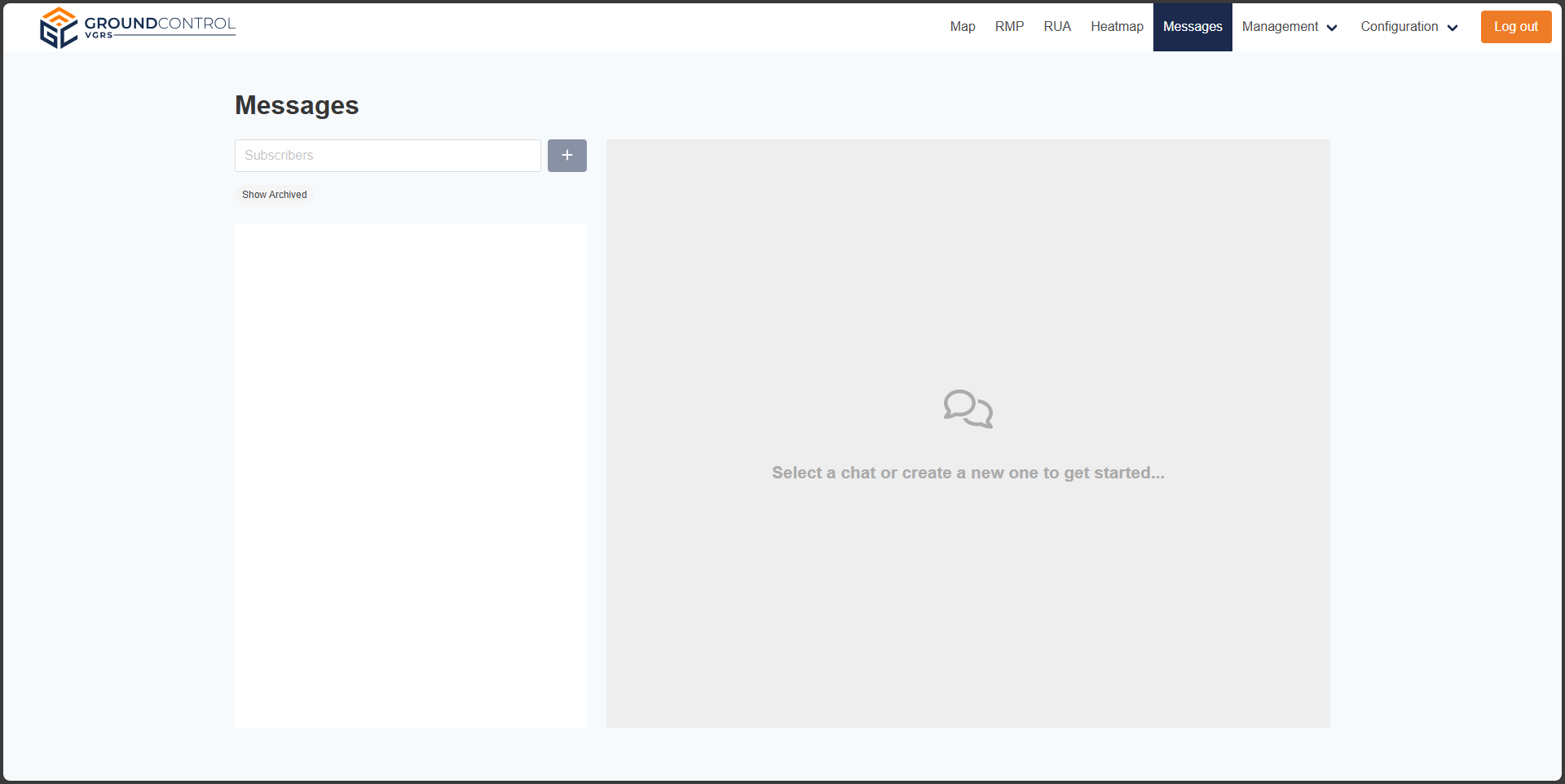The width and height of the screenshot is (1565, 784).
Task: Click the chevron arrow beside Management
Action: [x=1332, y=28]
